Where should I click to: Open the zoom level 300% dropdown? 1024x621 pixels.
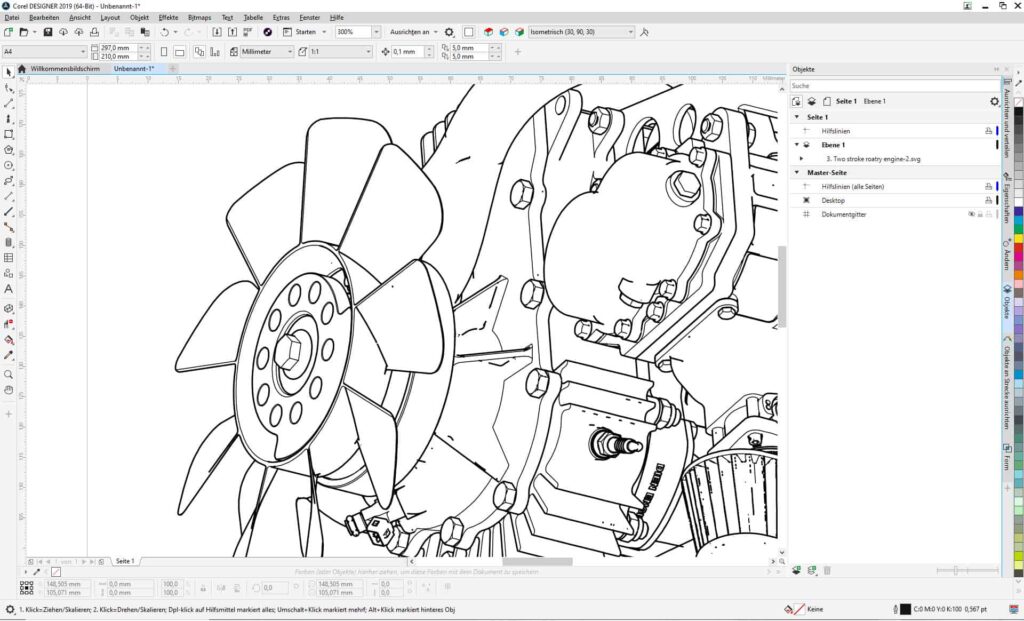click(x=376, y=32)
